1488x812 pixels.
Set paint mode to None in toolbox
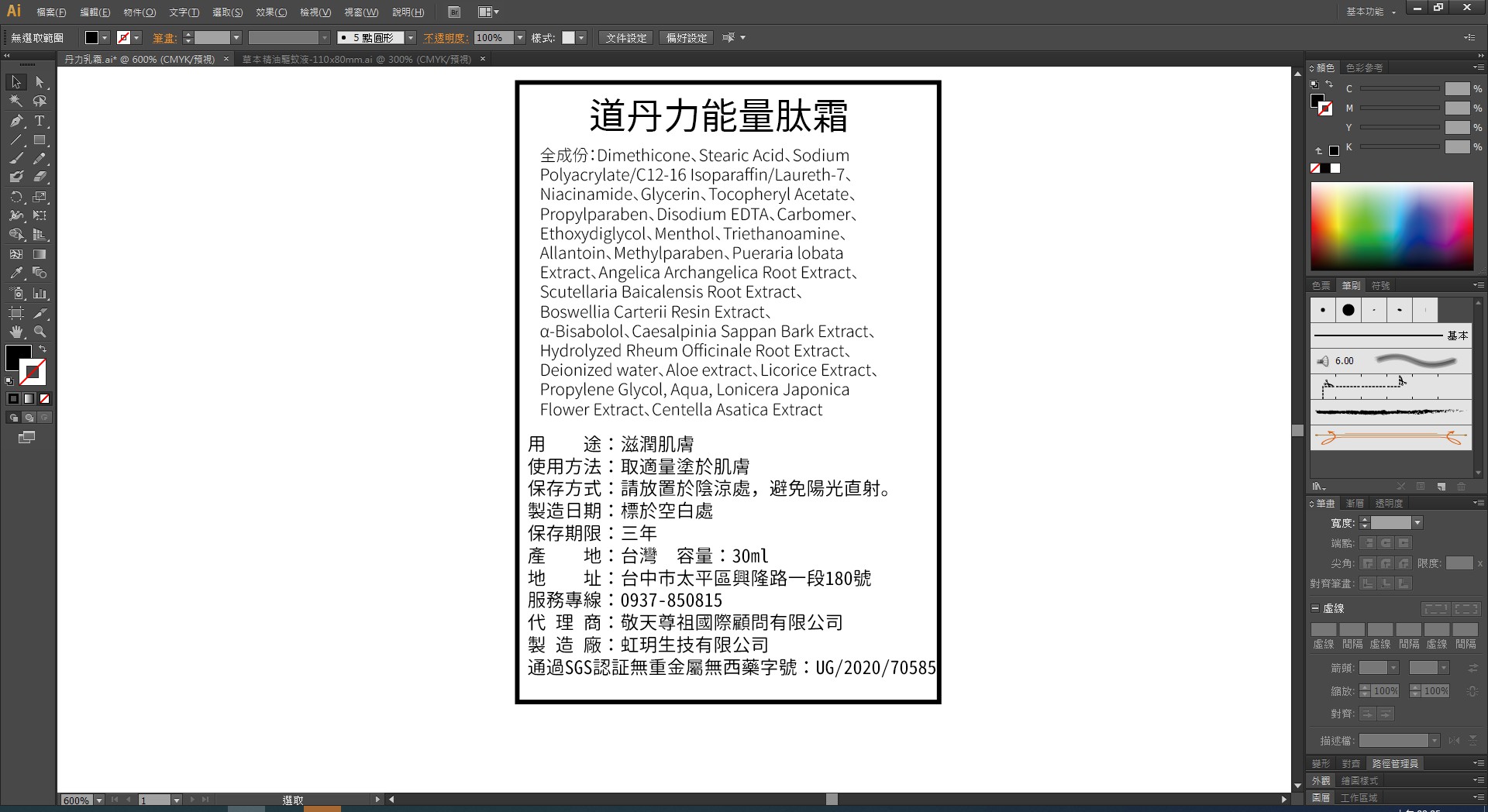tap(44, 399)
